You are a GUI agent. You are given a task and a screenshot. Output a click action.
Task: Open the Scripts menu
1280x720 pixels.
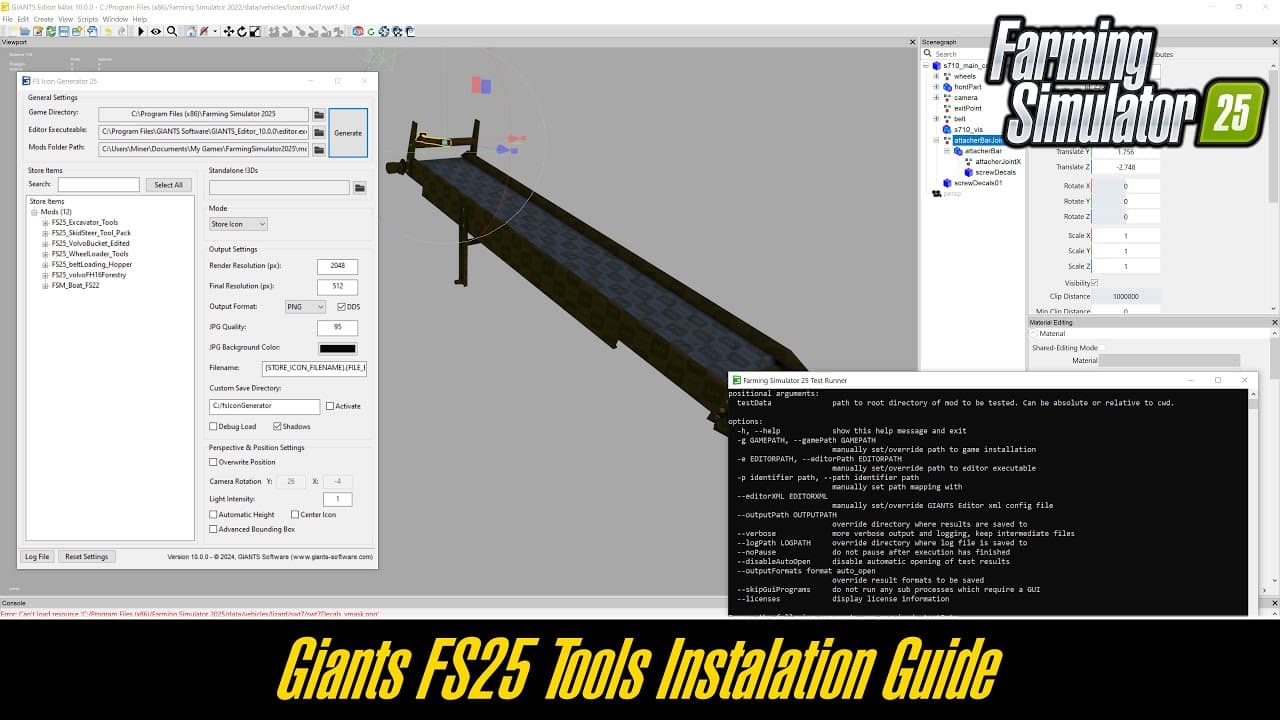point(88,19)
